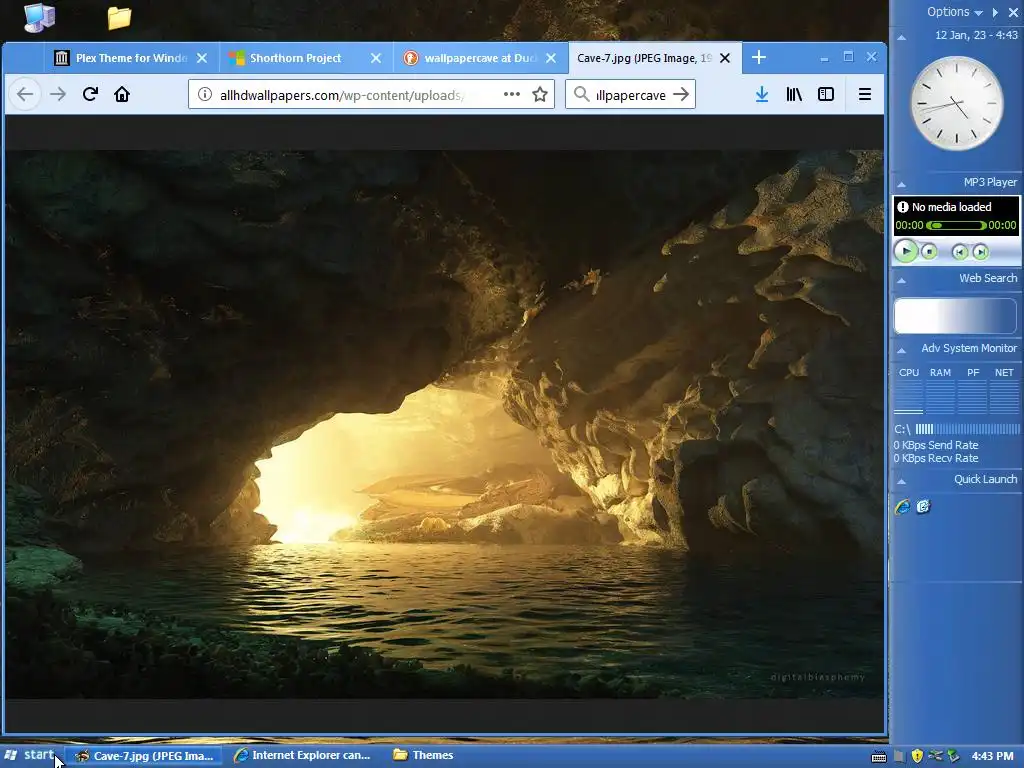The width and height of the screenshot is (1024, 768).
Task: Open the tray keyboard icon
Action: tap(879, 756)
